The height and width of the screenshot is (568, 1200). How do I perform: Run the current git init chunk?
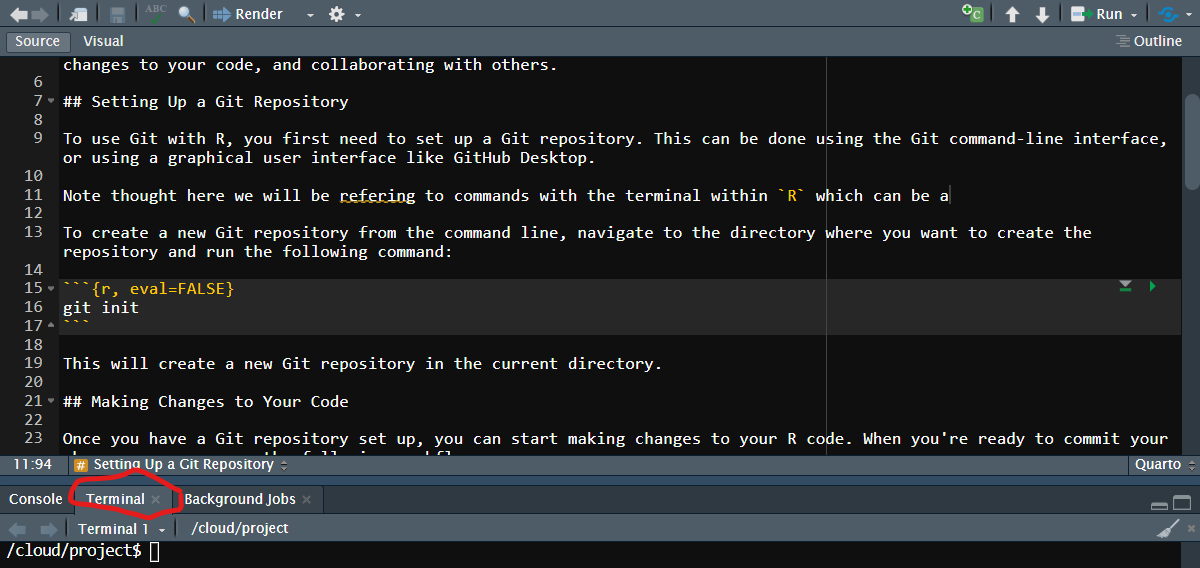(x=1152, y=287)
